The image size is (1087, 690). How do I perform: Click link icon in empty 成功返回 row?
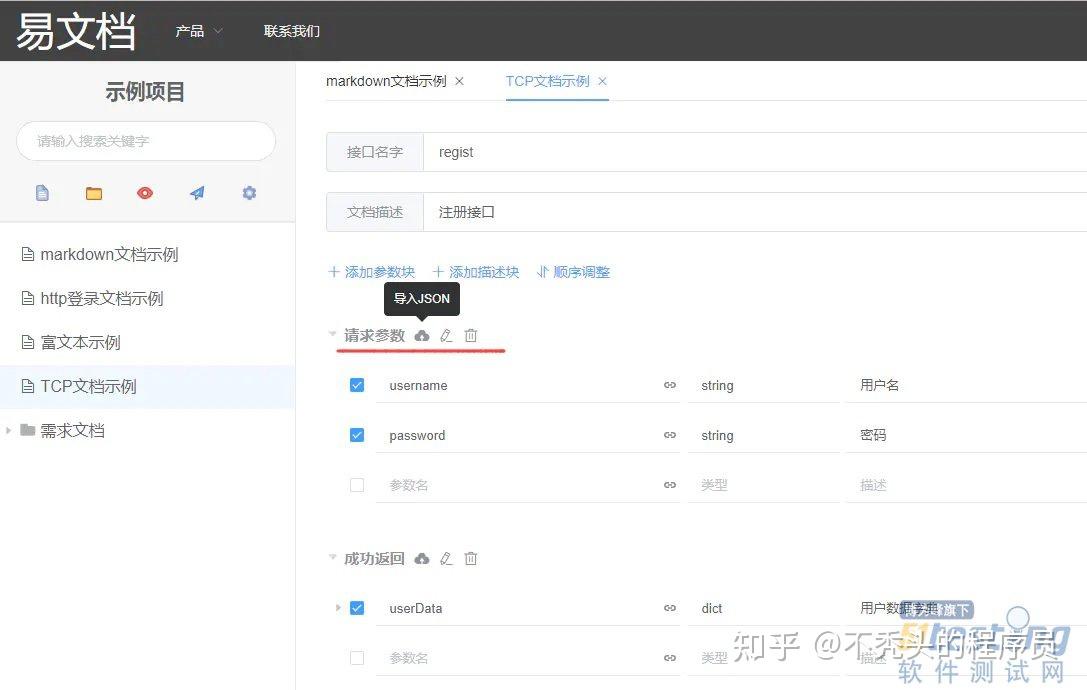click(x=670, y=657)
